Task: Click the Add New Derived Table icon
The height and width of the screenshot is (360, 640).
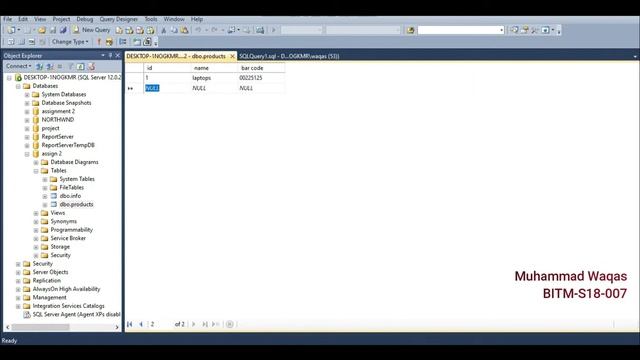Action: coord(147,42)
